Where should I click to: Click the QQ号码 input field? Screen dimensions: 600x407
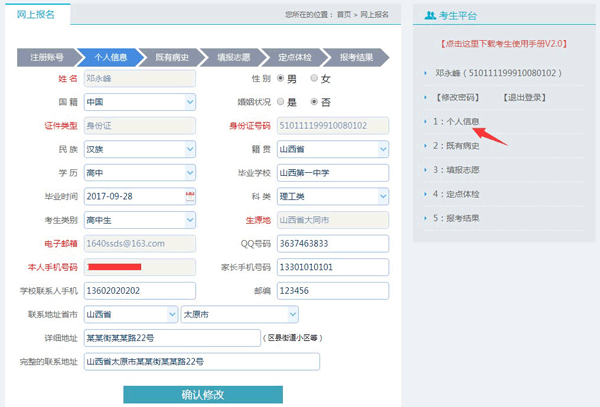pyautogui.click(x=333, y=243)
